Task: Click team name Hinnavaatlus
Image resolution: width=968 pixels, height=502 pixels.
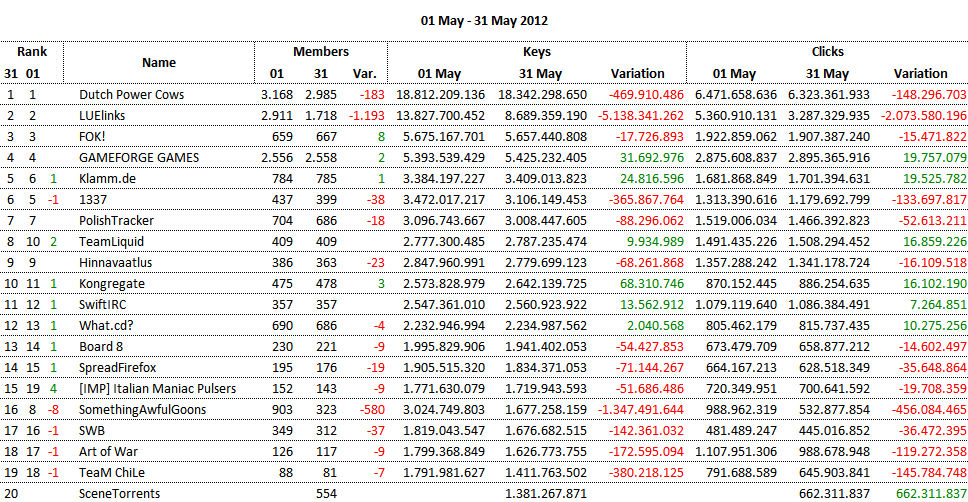Action: pyautogui.click(x=115, y=262)
